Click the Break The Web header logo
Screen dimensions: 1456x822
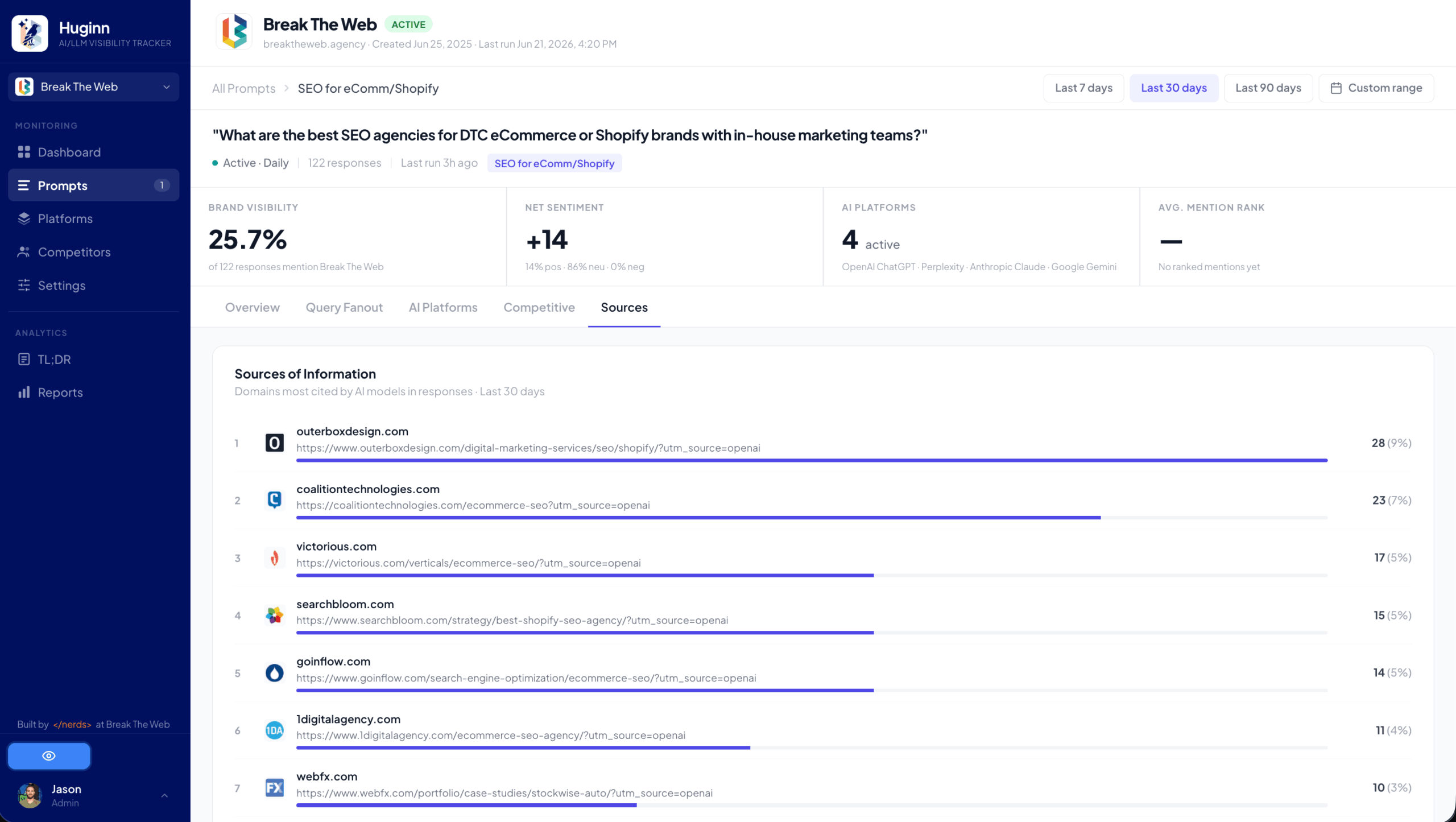coord(234,32)
